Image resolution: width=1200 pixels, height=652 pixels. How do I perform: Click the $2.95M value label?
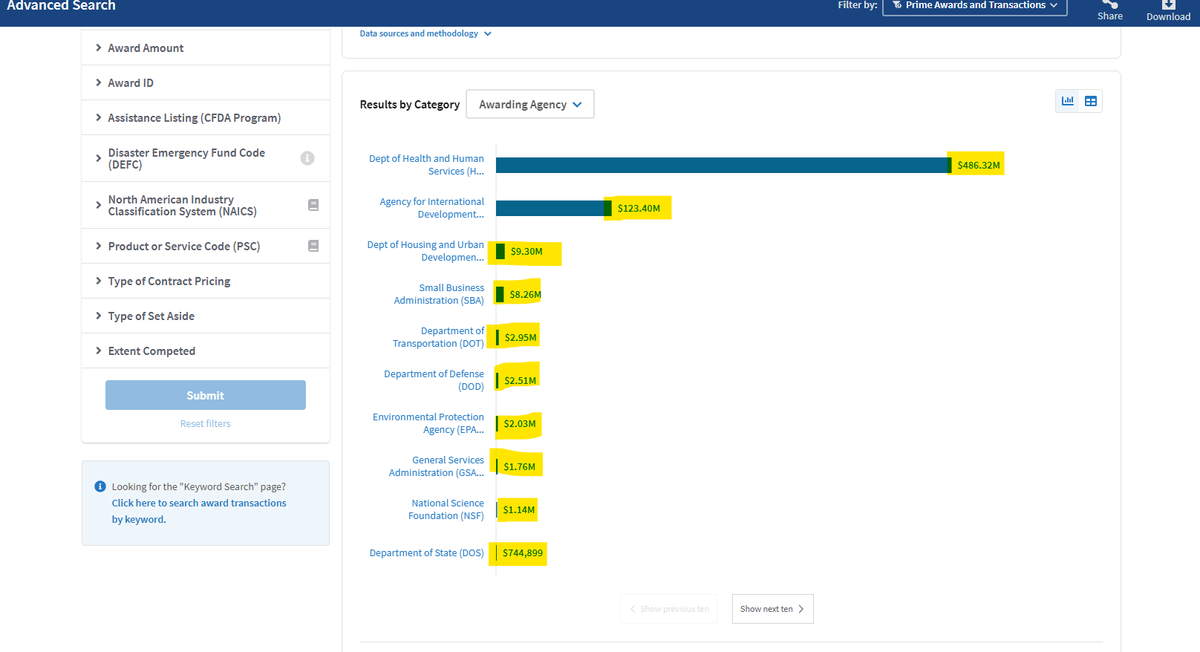click(x=520, y=337)
